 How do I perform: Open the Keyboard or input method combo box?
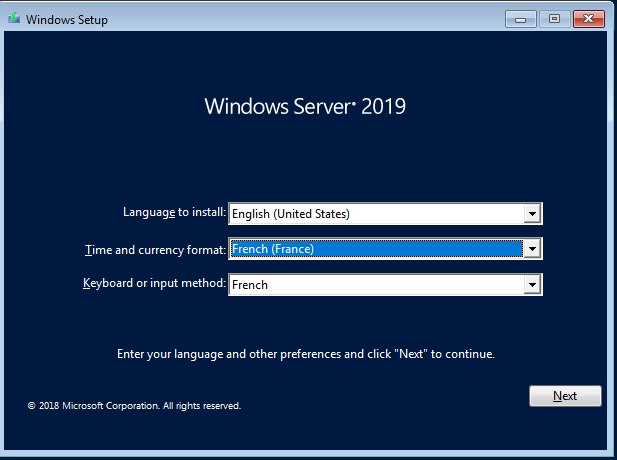[x=385, y=284]
